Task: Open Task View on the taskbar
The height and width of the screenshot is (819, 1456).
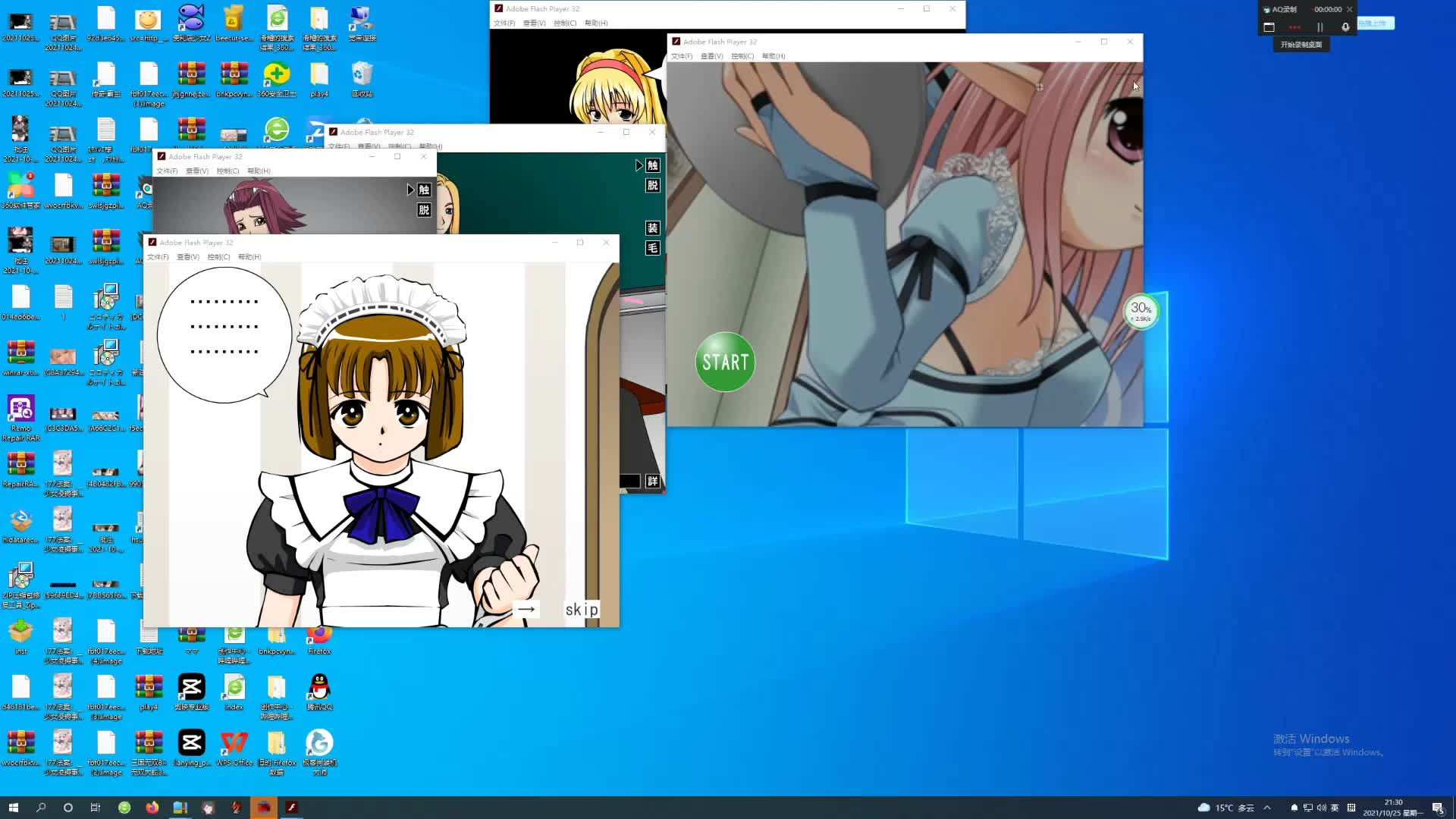Action: pos(96,808)
